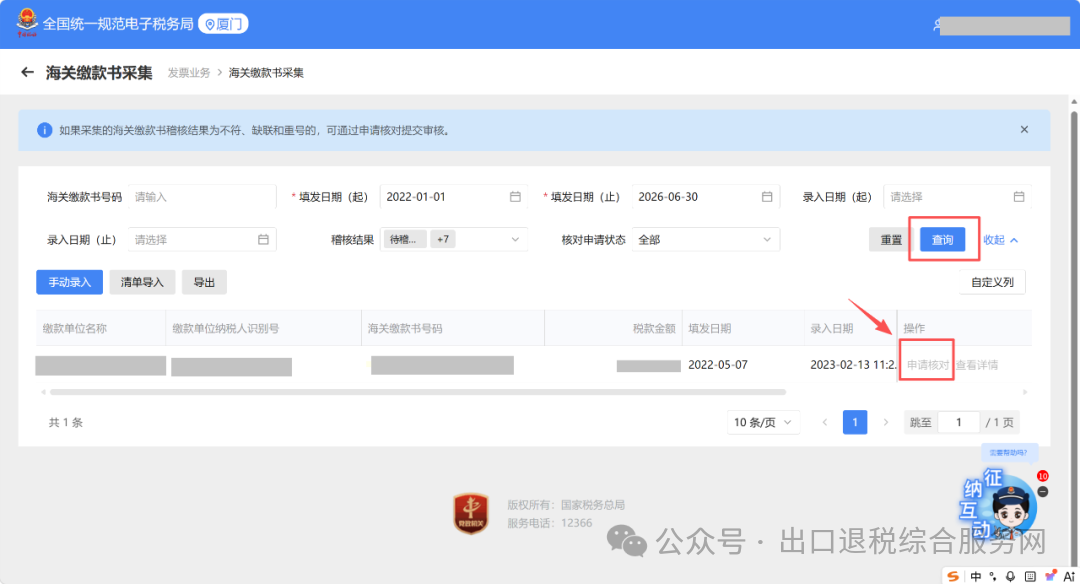Viewport: 1080px width, 584px height.
Task: Toggle the 中 Chinese input mode
Action: click(x=976, y=576)
